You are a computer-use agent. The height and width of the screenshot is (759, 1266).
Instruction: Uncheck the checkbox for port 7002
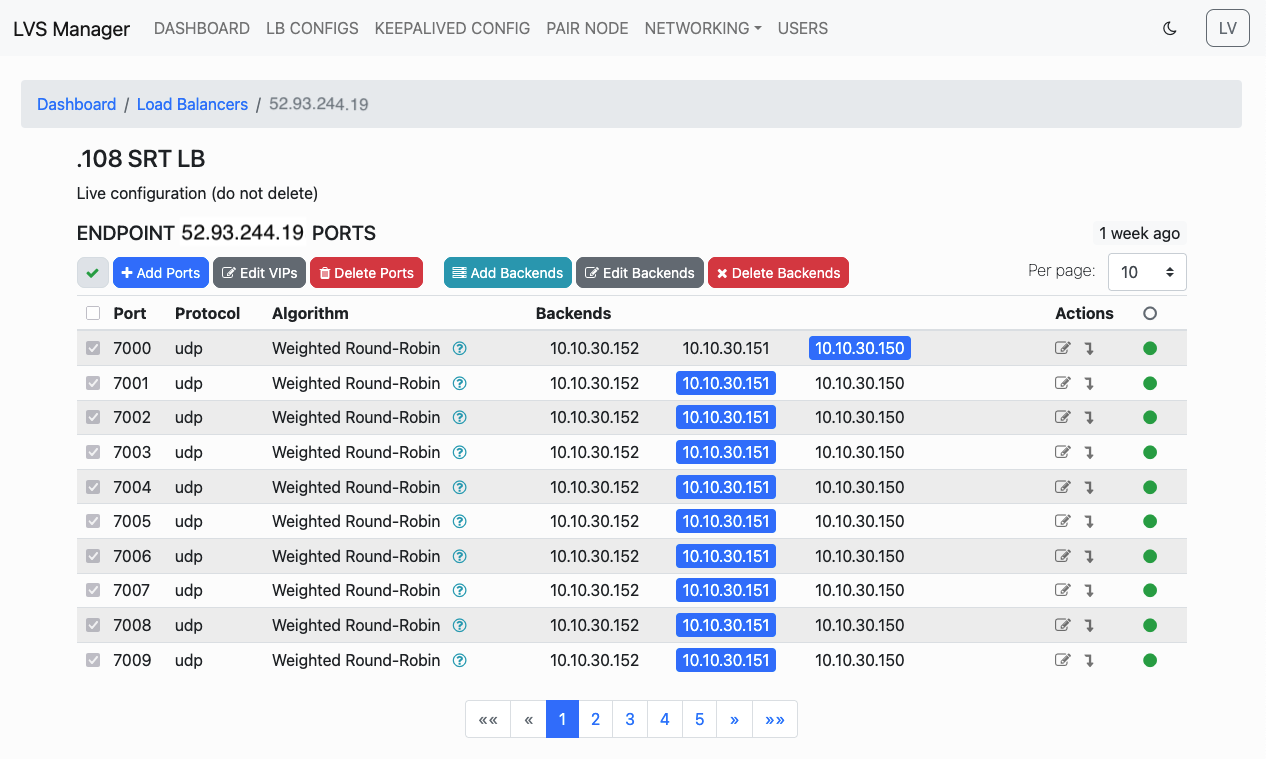tap(93, 417)
